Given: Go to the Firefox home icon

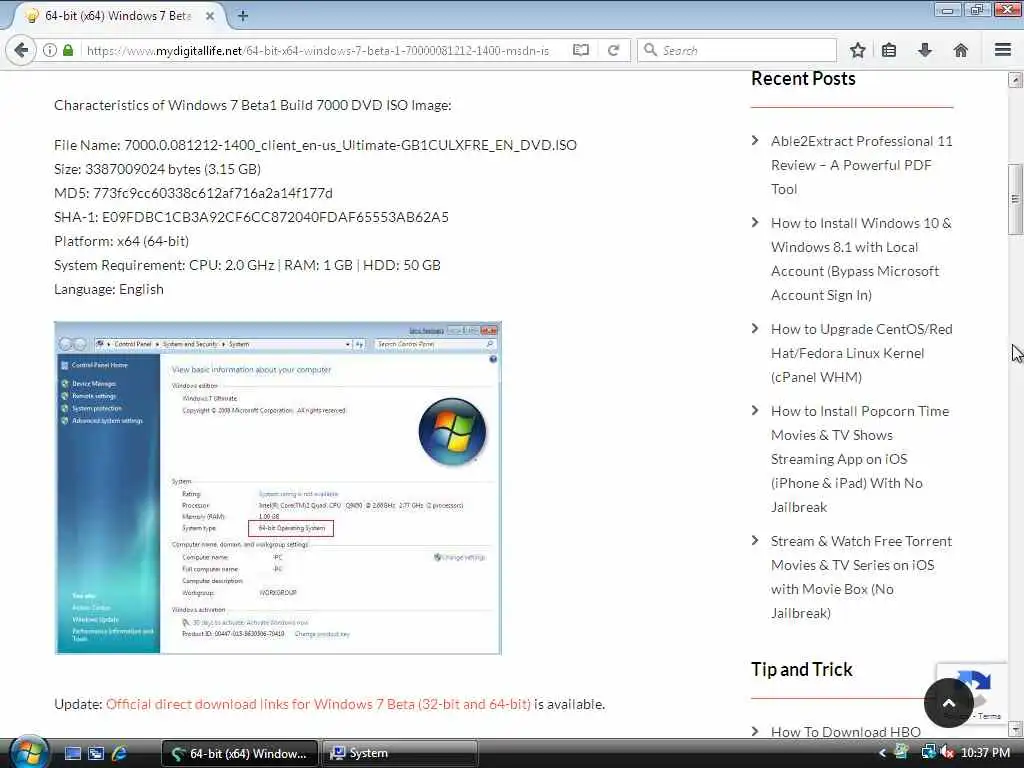Looking at the screenshot, I should 961,50.
